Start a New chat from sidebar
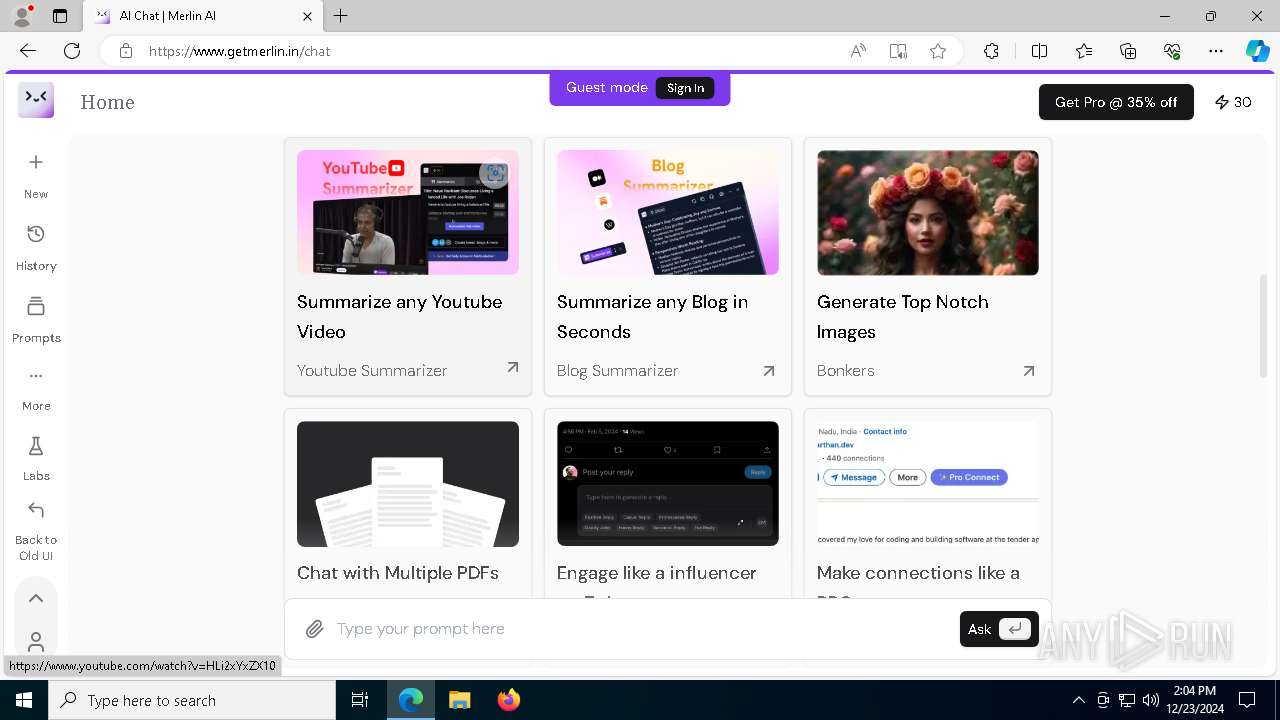Screen dimensions: 1280x720 click(x=36, y=175)
